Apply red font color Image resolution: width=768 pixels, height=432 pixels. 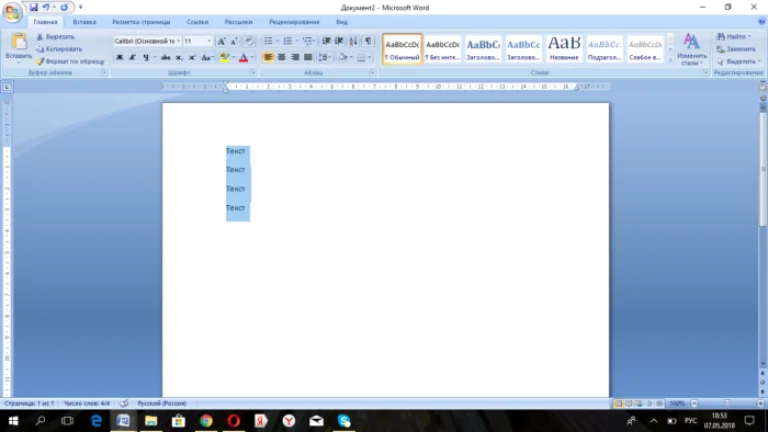pos(243,57)
